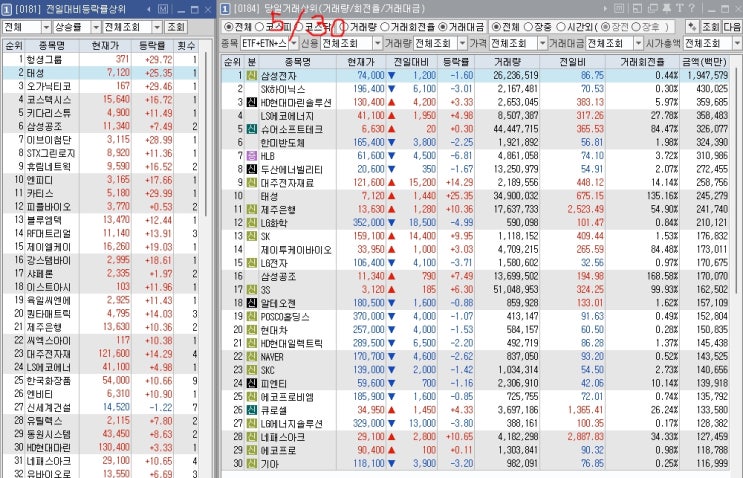This screenshot has height=478, width=743.
Task: Click 삼성공조 in the 0184 table
Action: [278, 276]
